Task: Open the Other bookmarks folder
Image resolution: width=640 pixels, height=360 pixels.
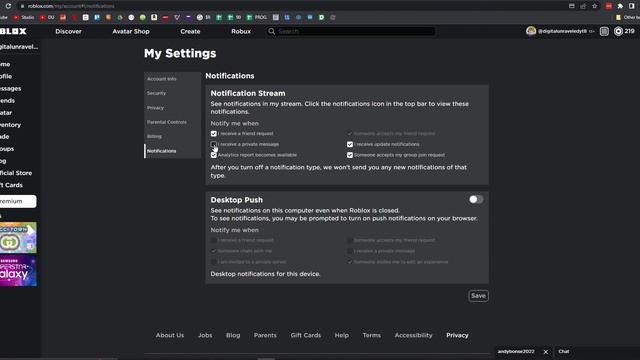Action: (627, 18)
